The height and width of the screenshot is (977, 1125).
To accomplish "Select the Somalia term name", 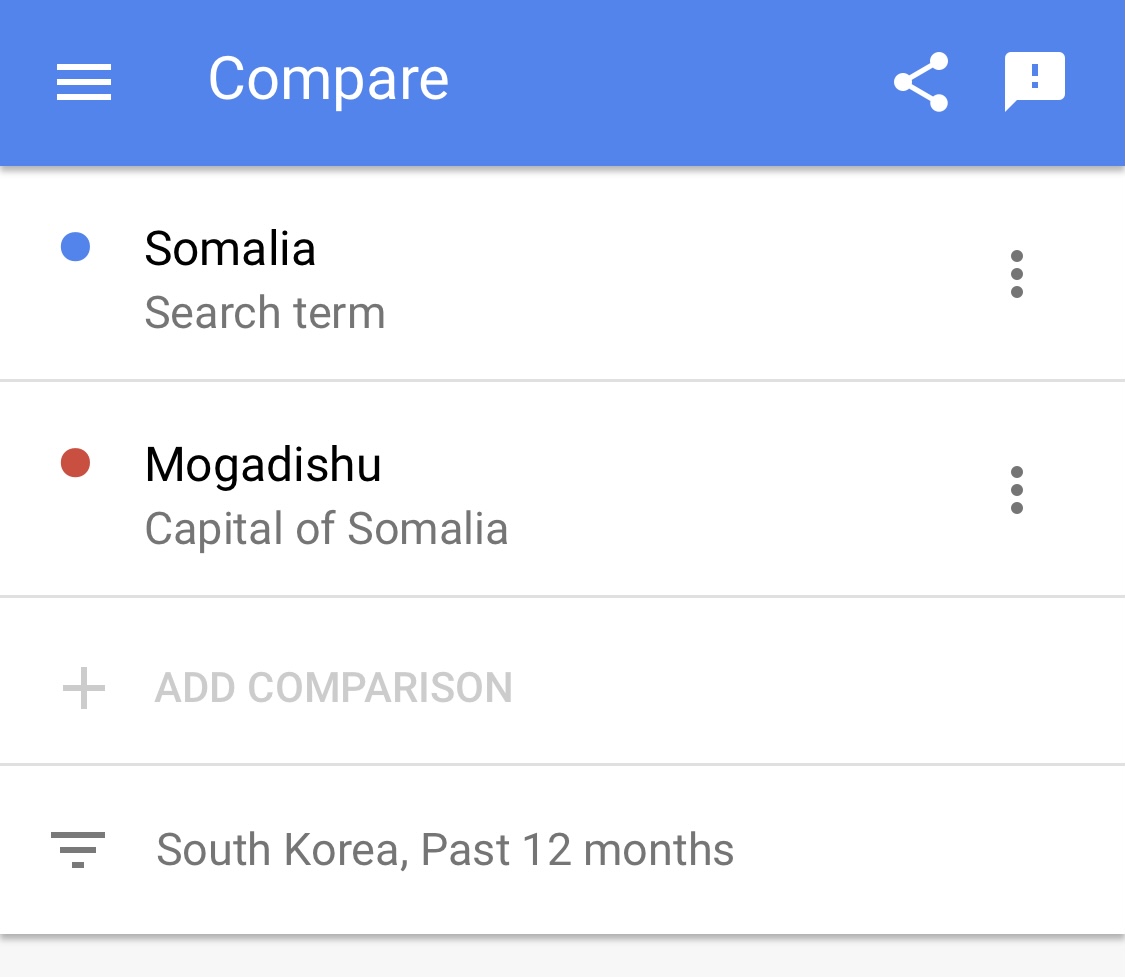I will pos(230,249).
